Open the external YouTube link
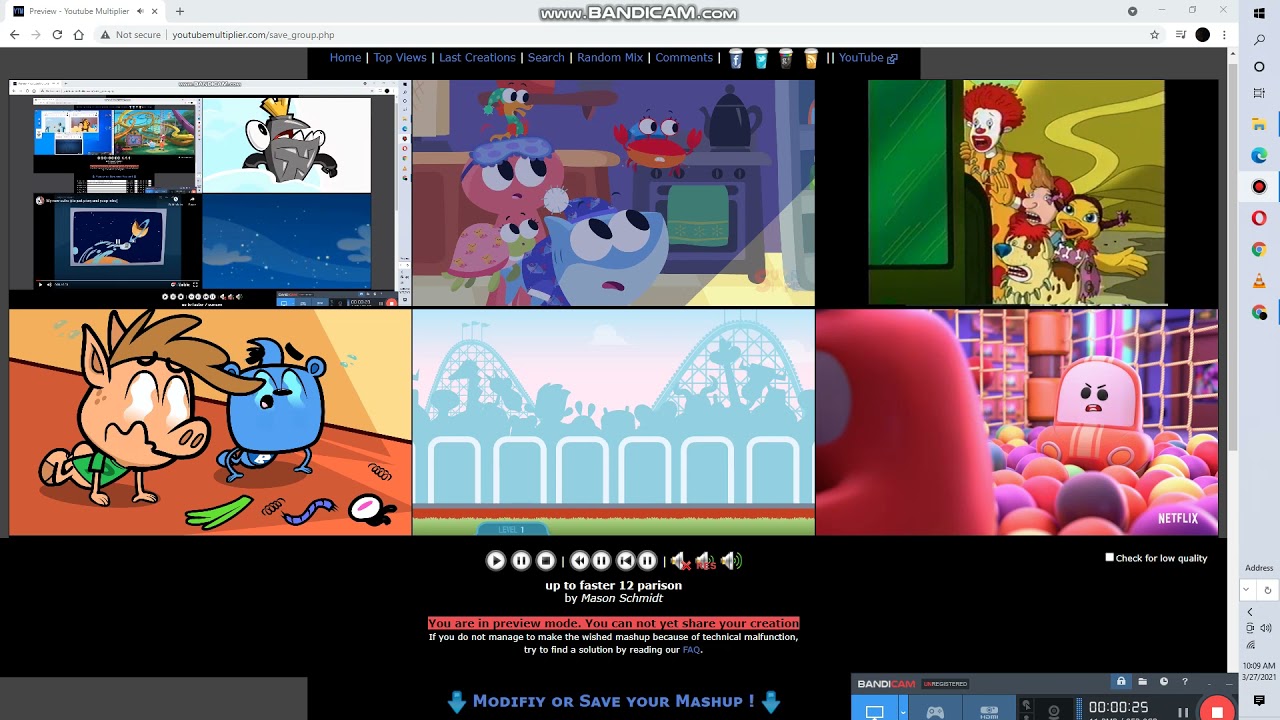 pyautogui.click(x=868, y=58)
